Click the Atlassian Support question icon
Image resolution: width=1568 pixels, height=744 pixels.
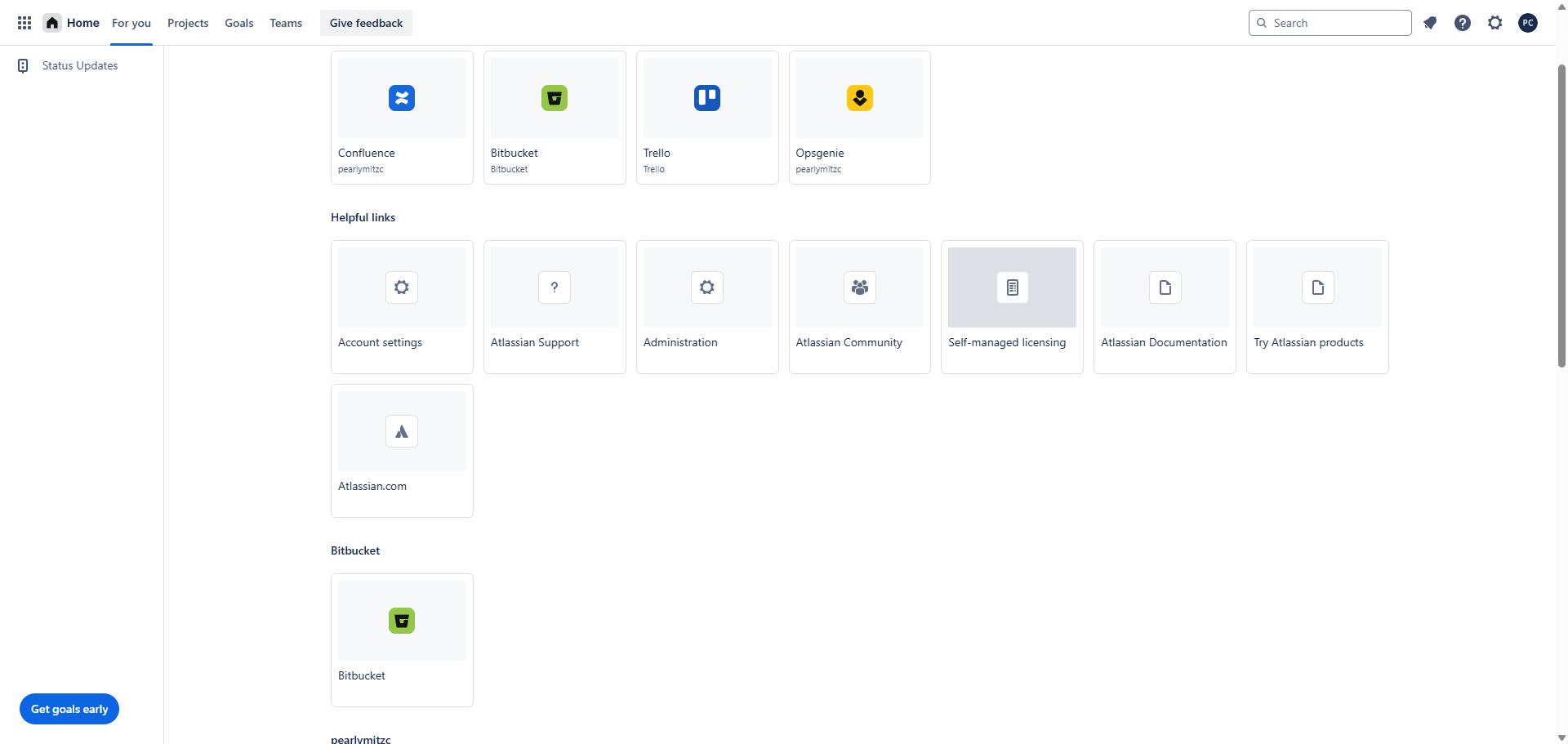(555, 287)
